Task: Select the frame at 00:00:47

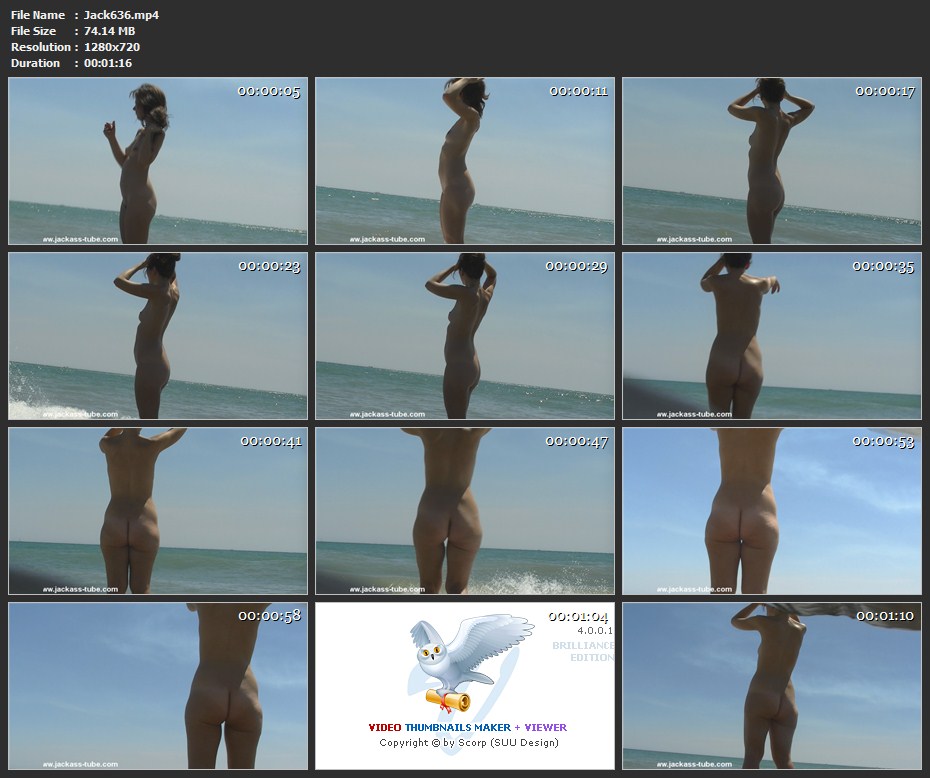Action: tap(465, 511)
